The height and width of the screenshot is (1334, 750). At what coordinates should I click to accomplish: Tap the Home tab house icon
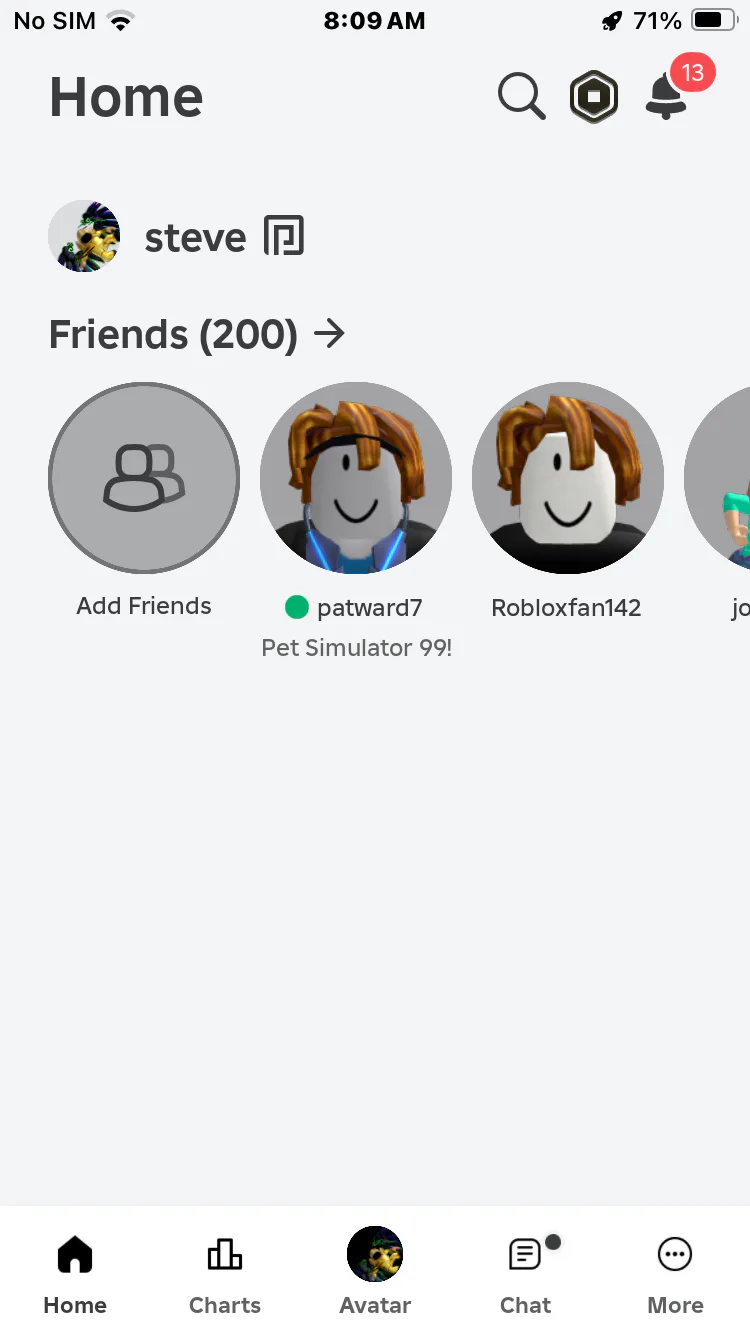coord(75,1254)
